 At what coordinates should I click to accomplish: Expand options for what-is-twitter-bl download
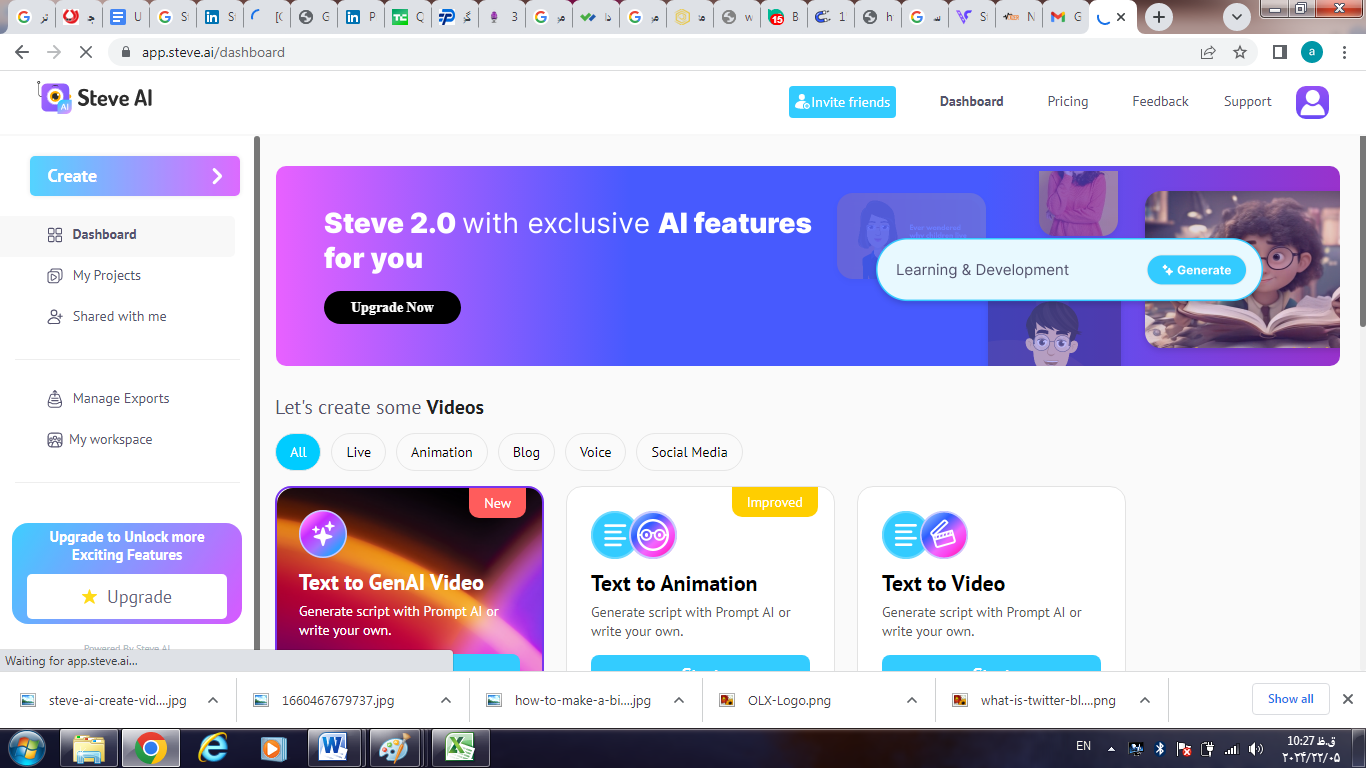click(1145, 701)
